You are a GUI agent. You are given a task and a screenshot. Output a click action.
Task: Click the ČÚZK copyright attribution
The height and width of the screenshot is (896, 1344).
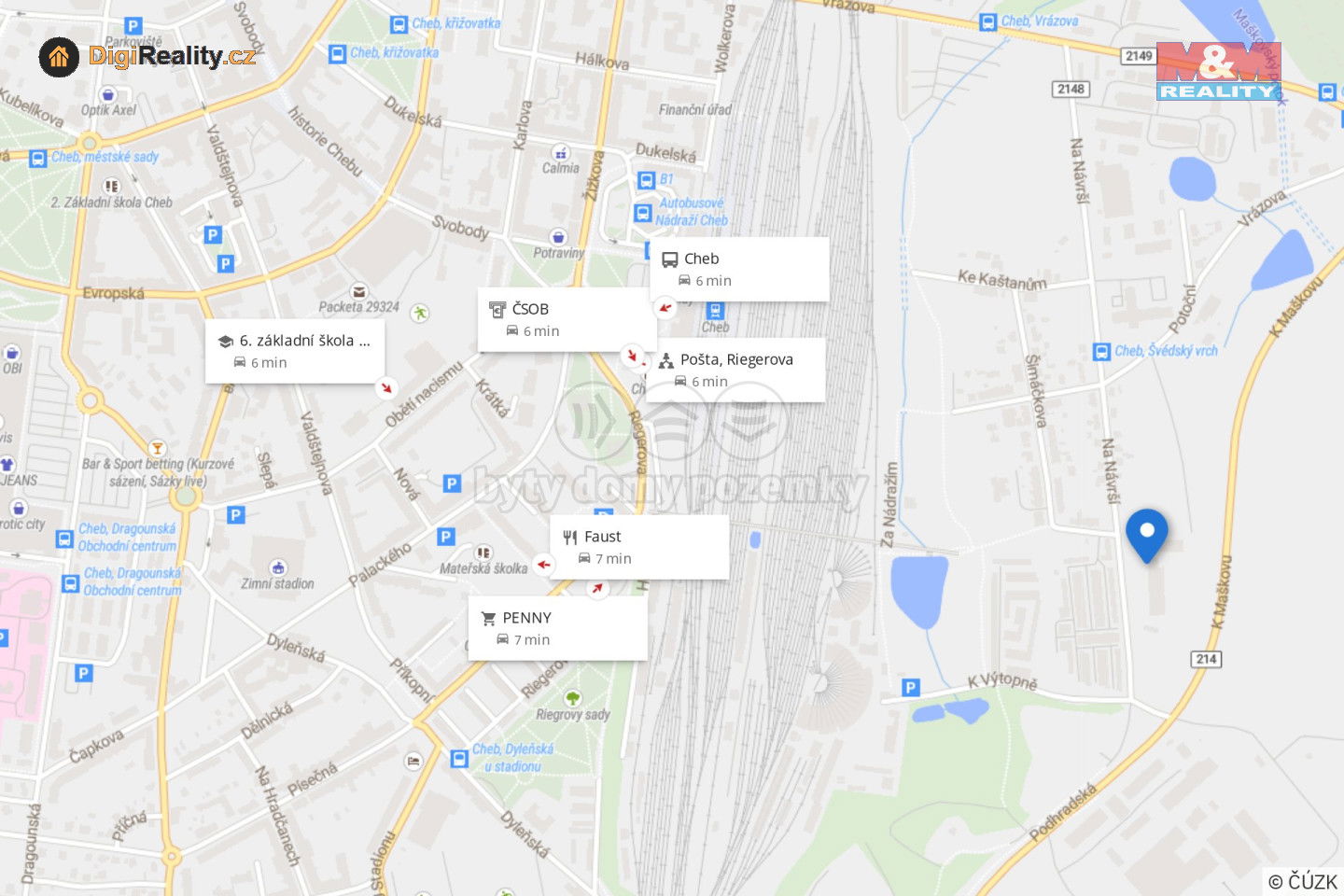tap(1303, 881)
